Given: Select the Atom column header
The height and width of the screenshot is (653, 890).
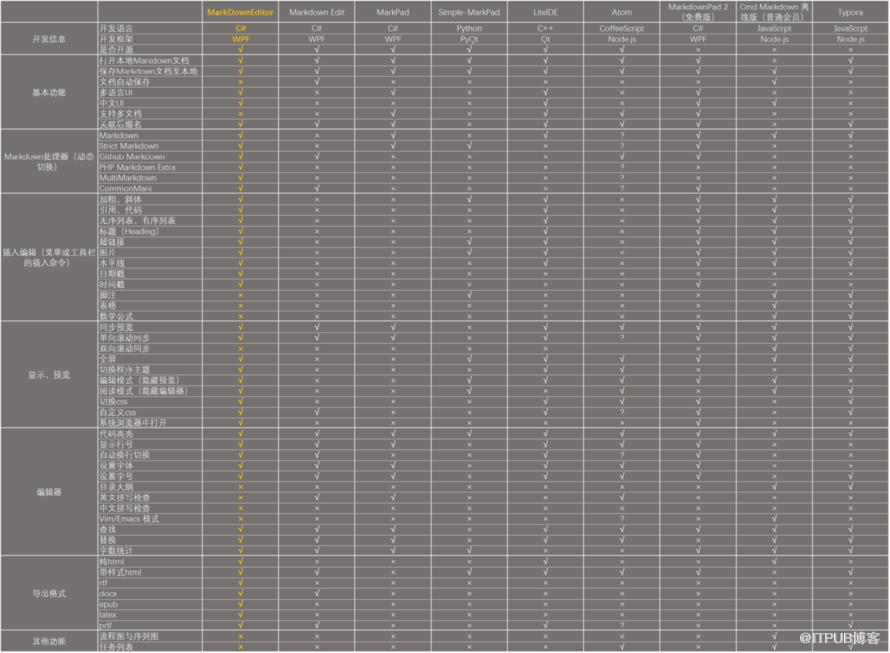Looking at the screenshot, I should click(x=622, y=12).
